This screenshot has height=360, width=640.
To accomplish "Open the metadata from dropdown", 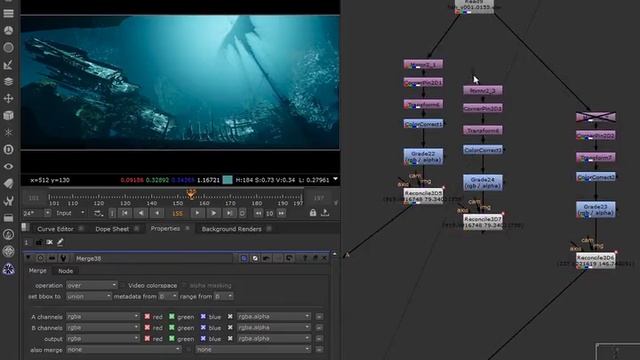I will coord(168,296).
